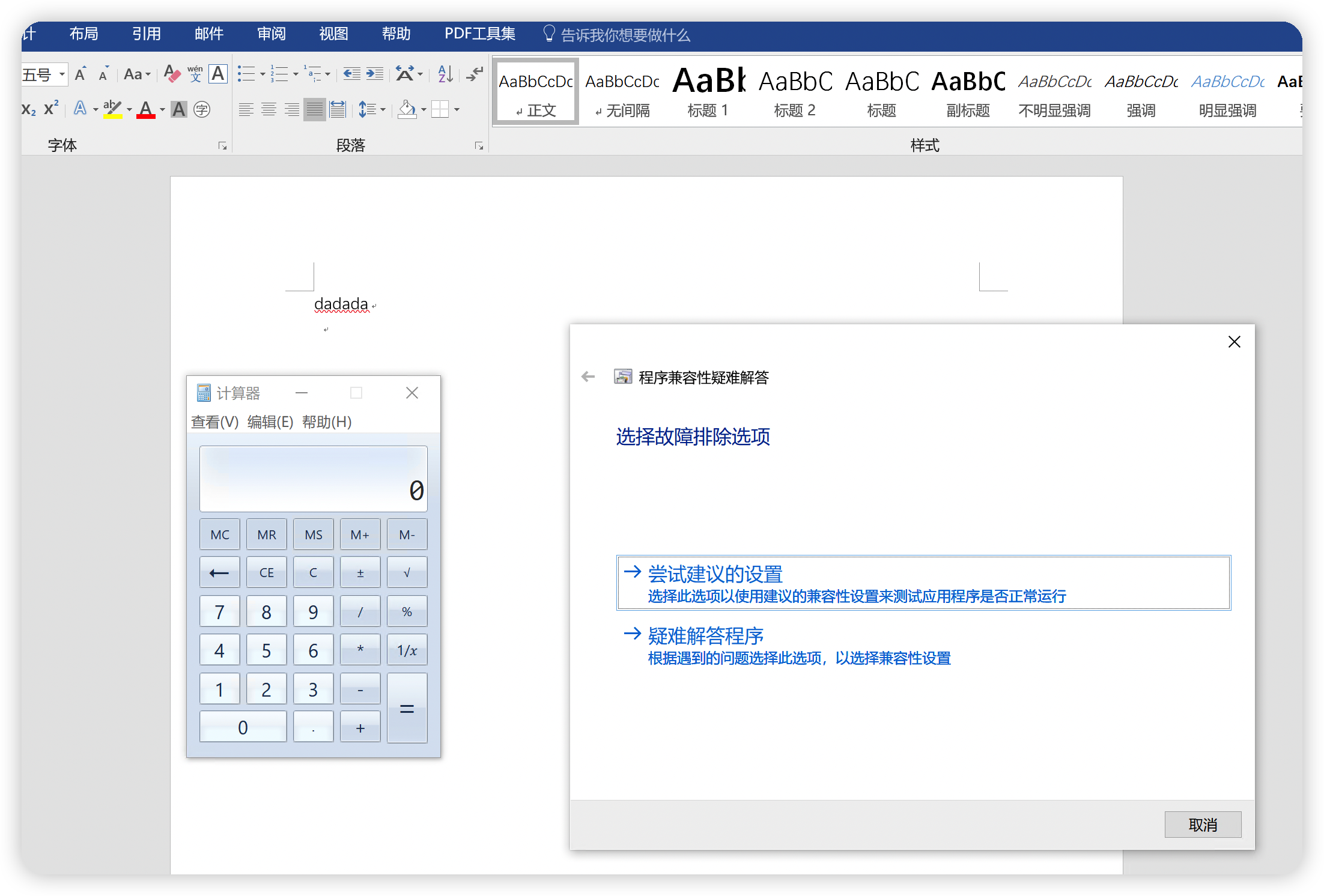Click the distributed alignment icon
This screenshot has width=1324, height=896.
pyautogui.click(x=338, y=109)
